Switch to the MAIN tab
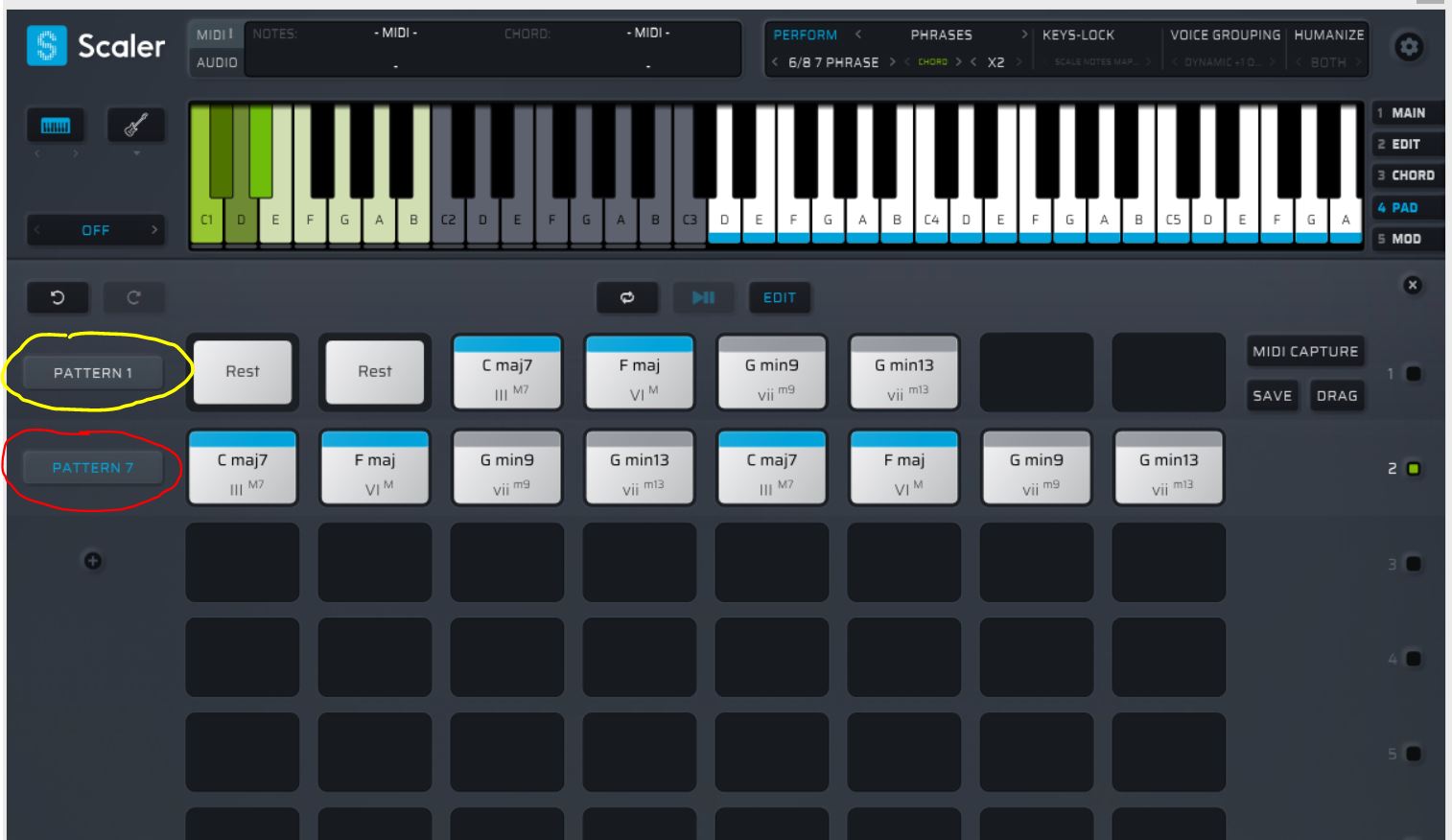Viewport: 1452px width, 840px height. coord(1407,113)
